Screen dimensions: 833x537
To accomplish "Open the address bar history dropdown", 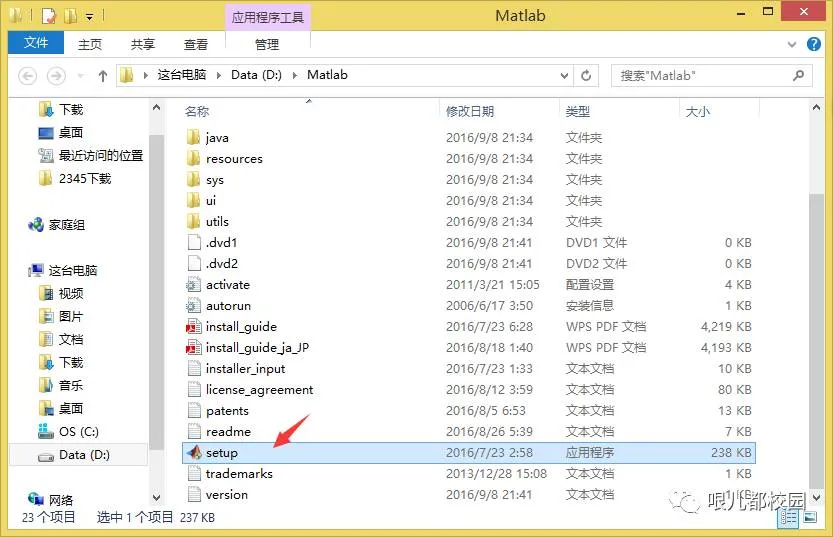I will pos(564,76).
